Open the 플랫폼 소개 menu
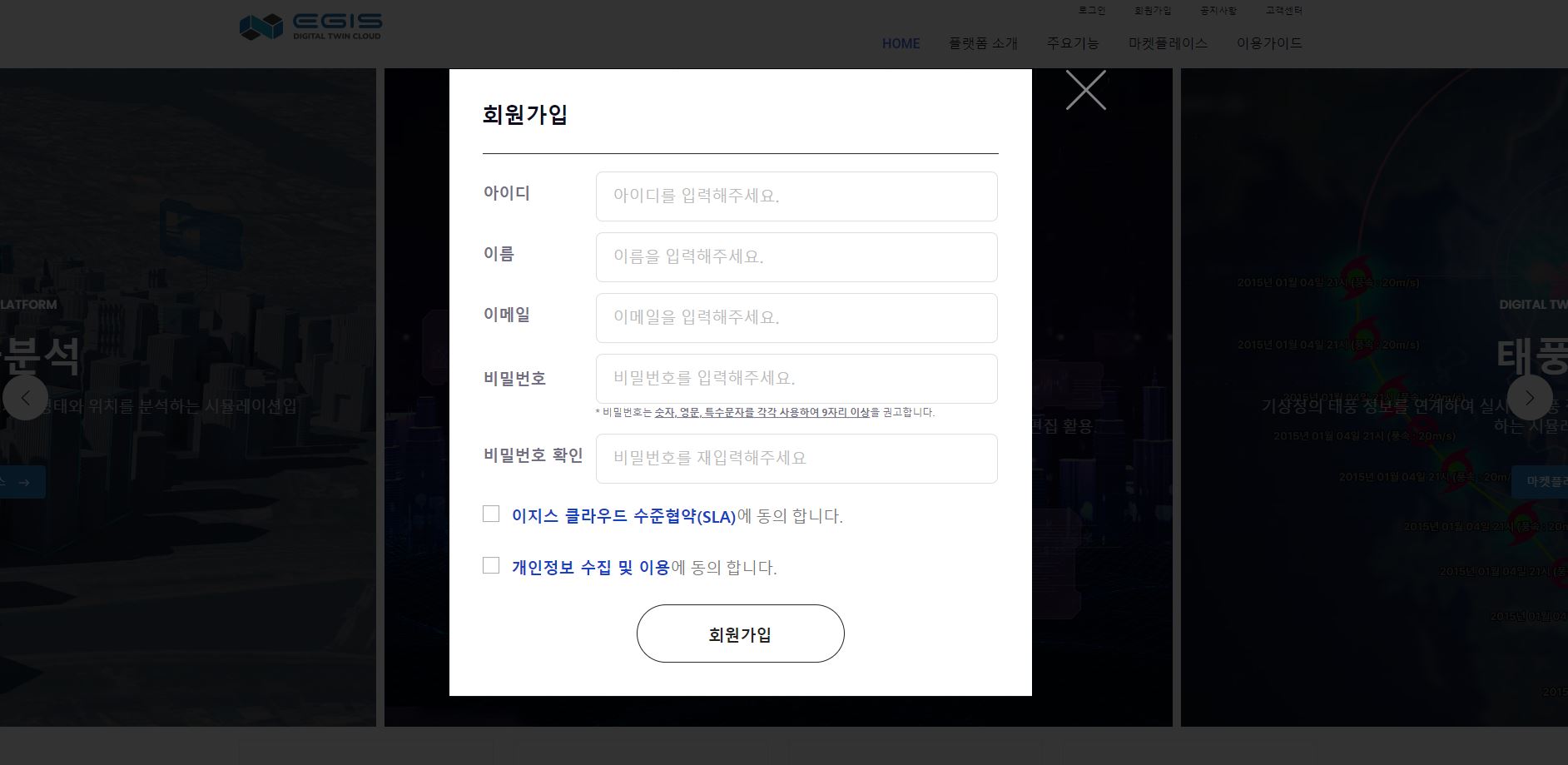The image size is (1568, 765). click(983, 43)
